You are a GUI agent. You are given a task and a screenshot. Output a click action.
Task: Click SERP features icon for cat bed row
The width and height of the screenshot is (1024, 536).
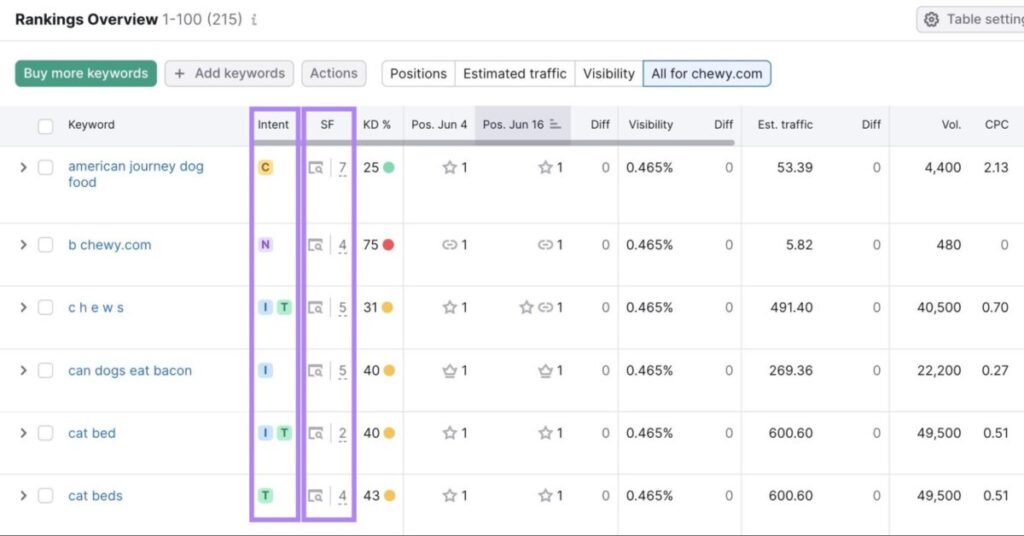pos(316,433)
